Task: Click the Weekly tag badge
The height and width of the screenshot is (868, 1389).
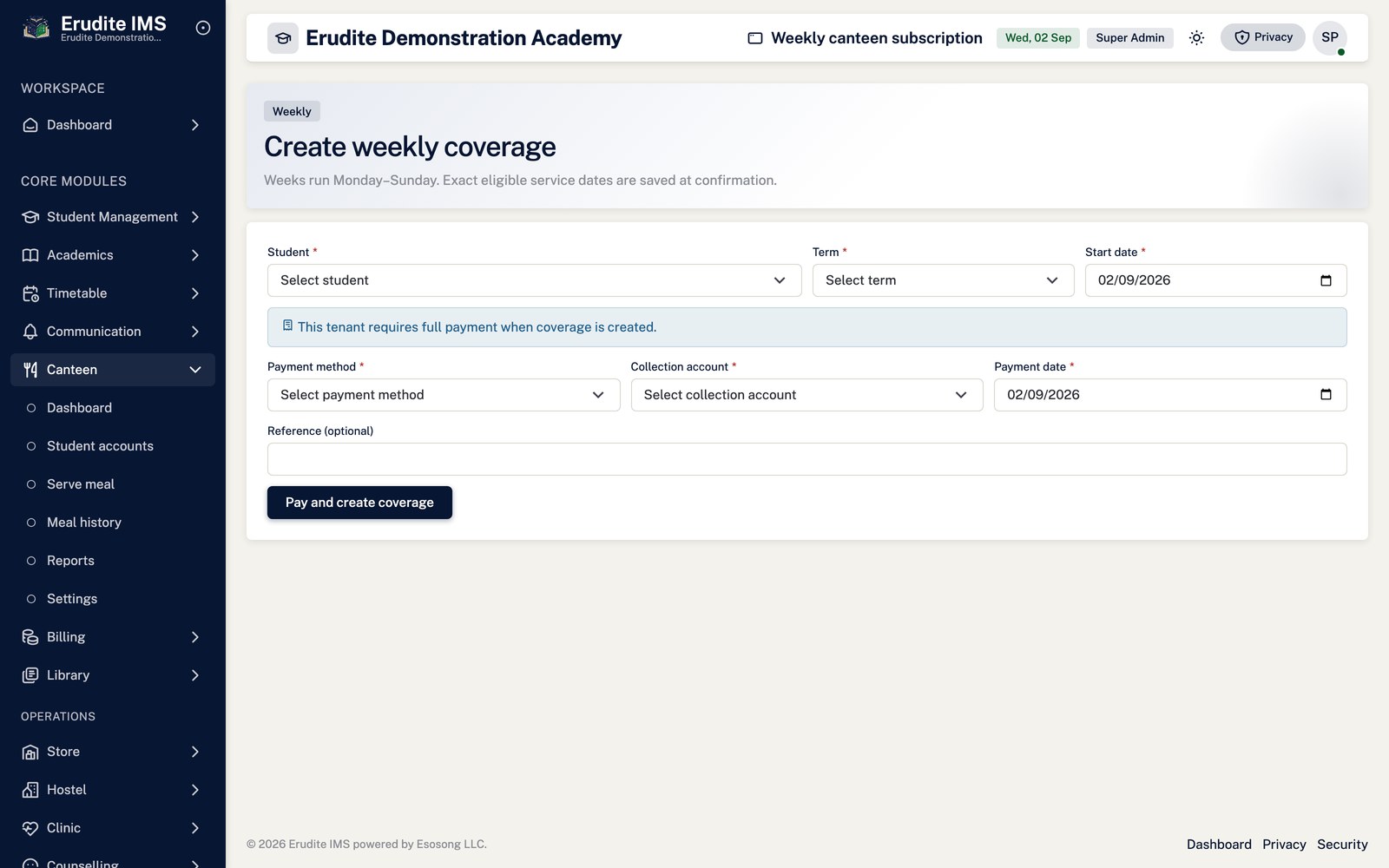Action: (x=292, y=111)
